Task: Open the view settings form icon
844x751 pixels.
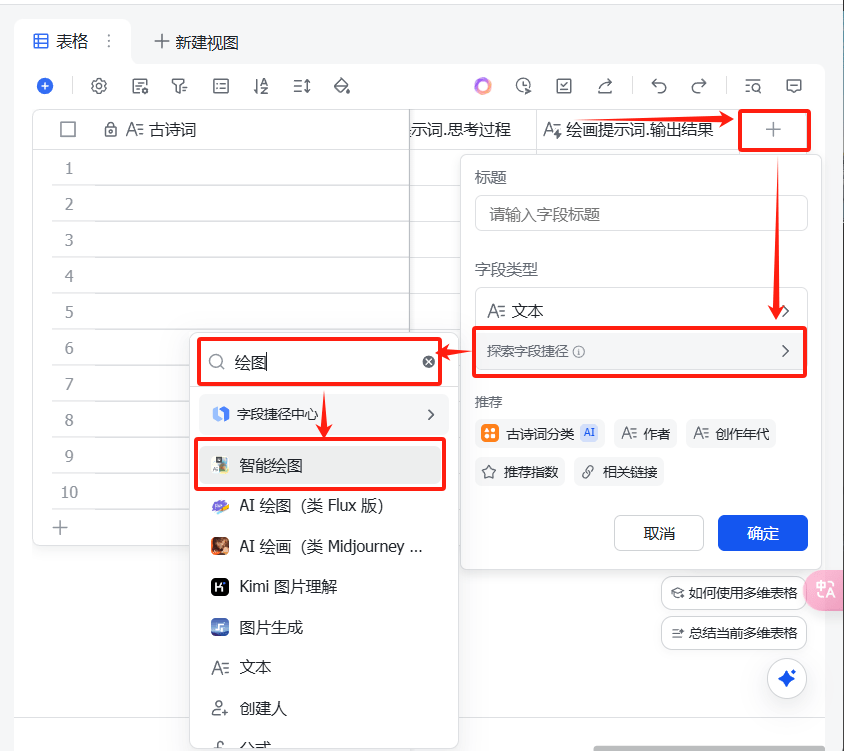Action: pyautogui.click(x=140, y=86)
